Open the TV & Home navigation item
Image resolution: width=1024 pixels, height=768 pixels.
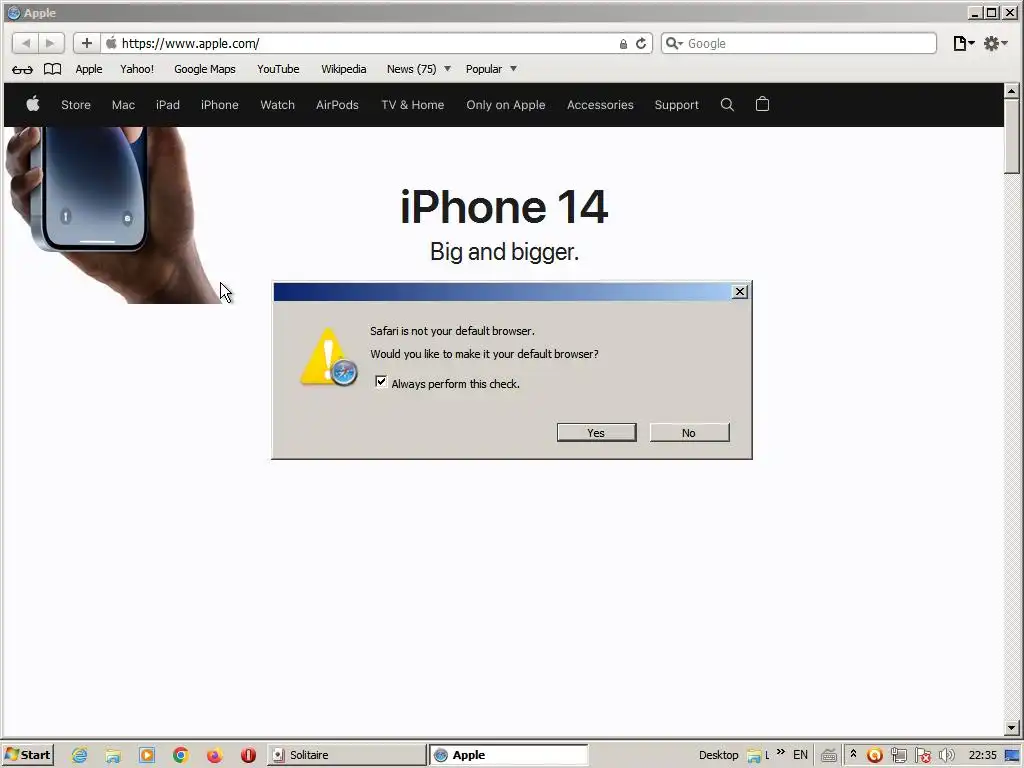tap(413, 104)
